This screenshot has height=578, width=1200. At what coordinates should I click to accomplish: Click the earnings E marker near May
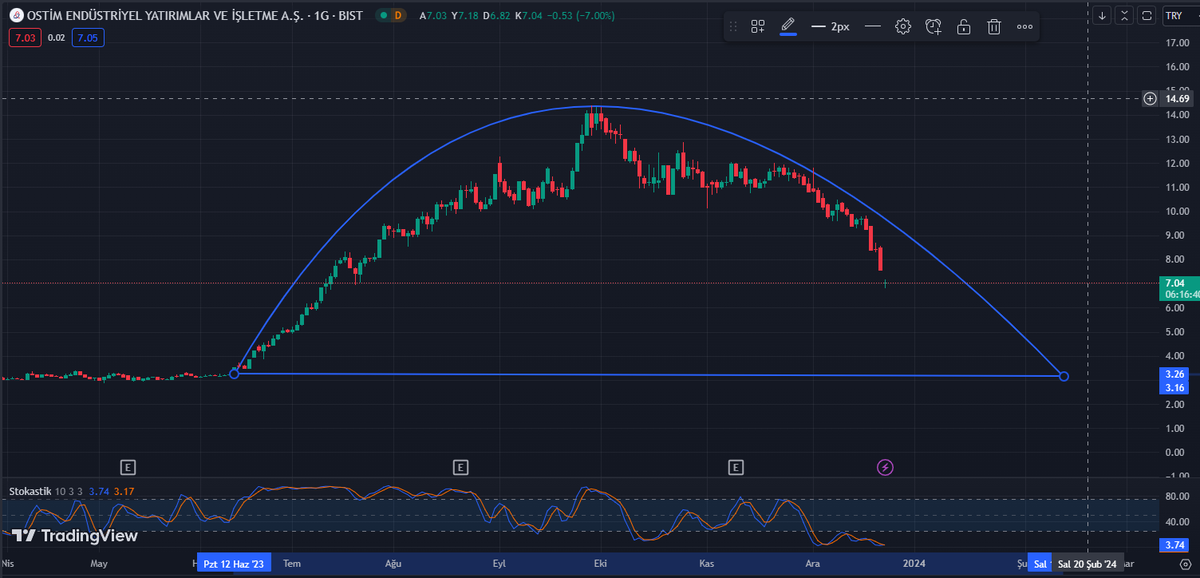[127, 466]
